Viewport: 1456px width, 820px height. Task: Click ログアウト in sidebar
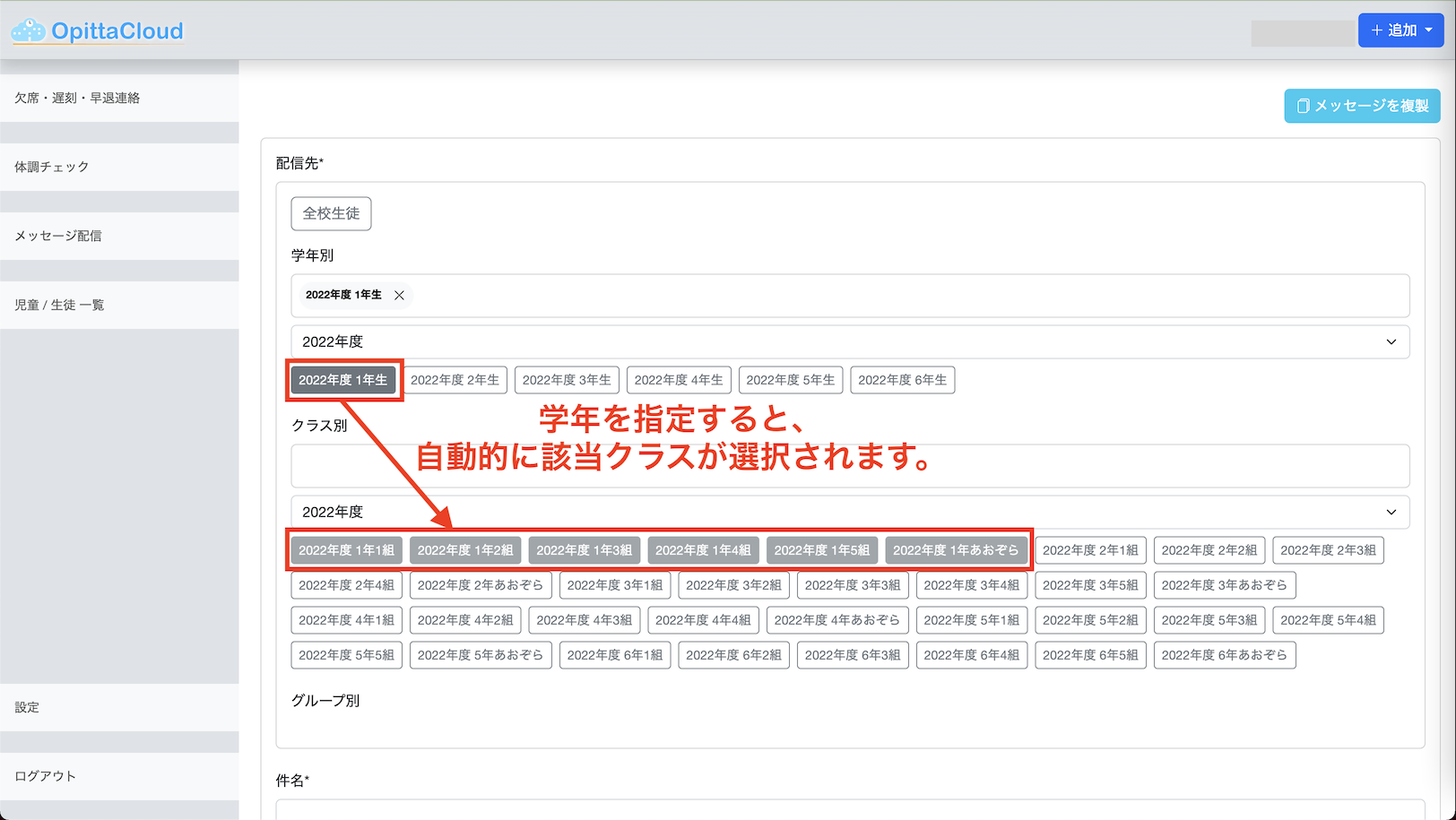click(119, 776)
